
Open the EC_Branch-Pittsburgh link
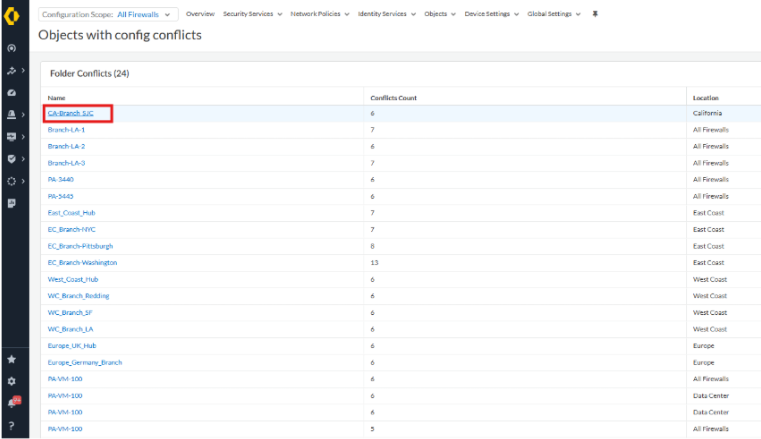tap(80, 246)
